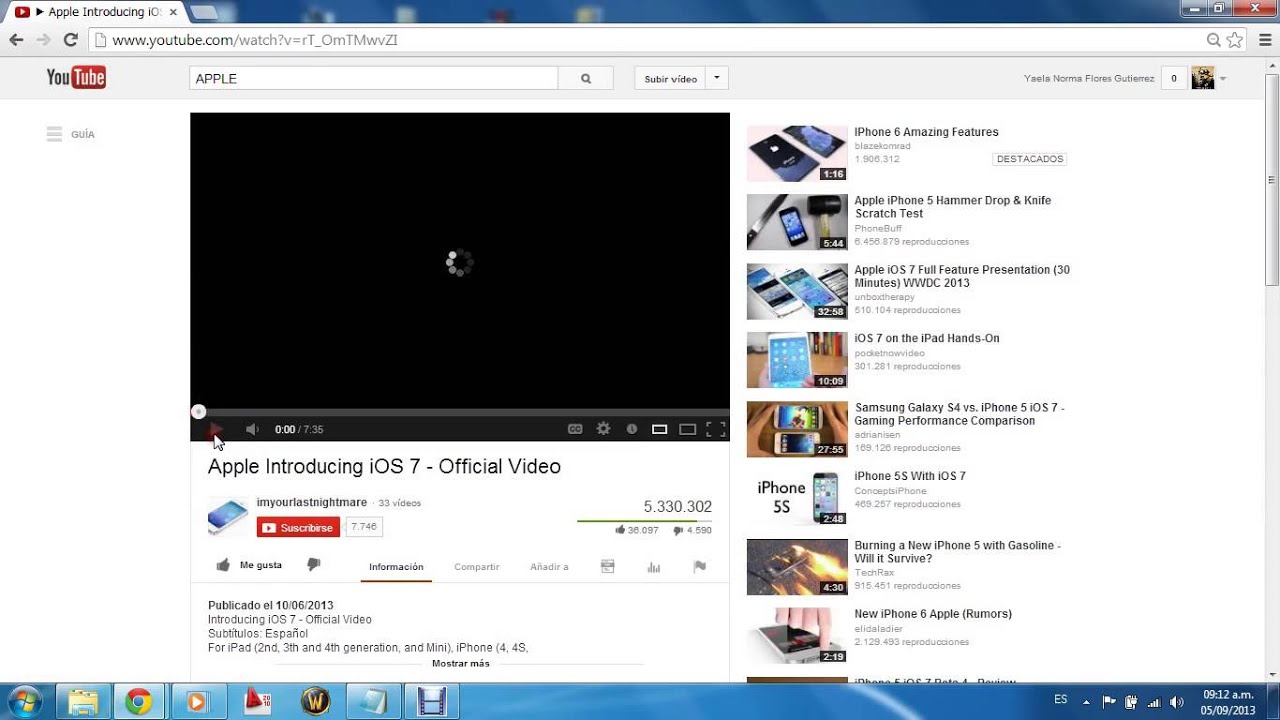Open the imyourlastnightmare channel avatar
This screenshot has height=720, width=1280.
[228, 516]
